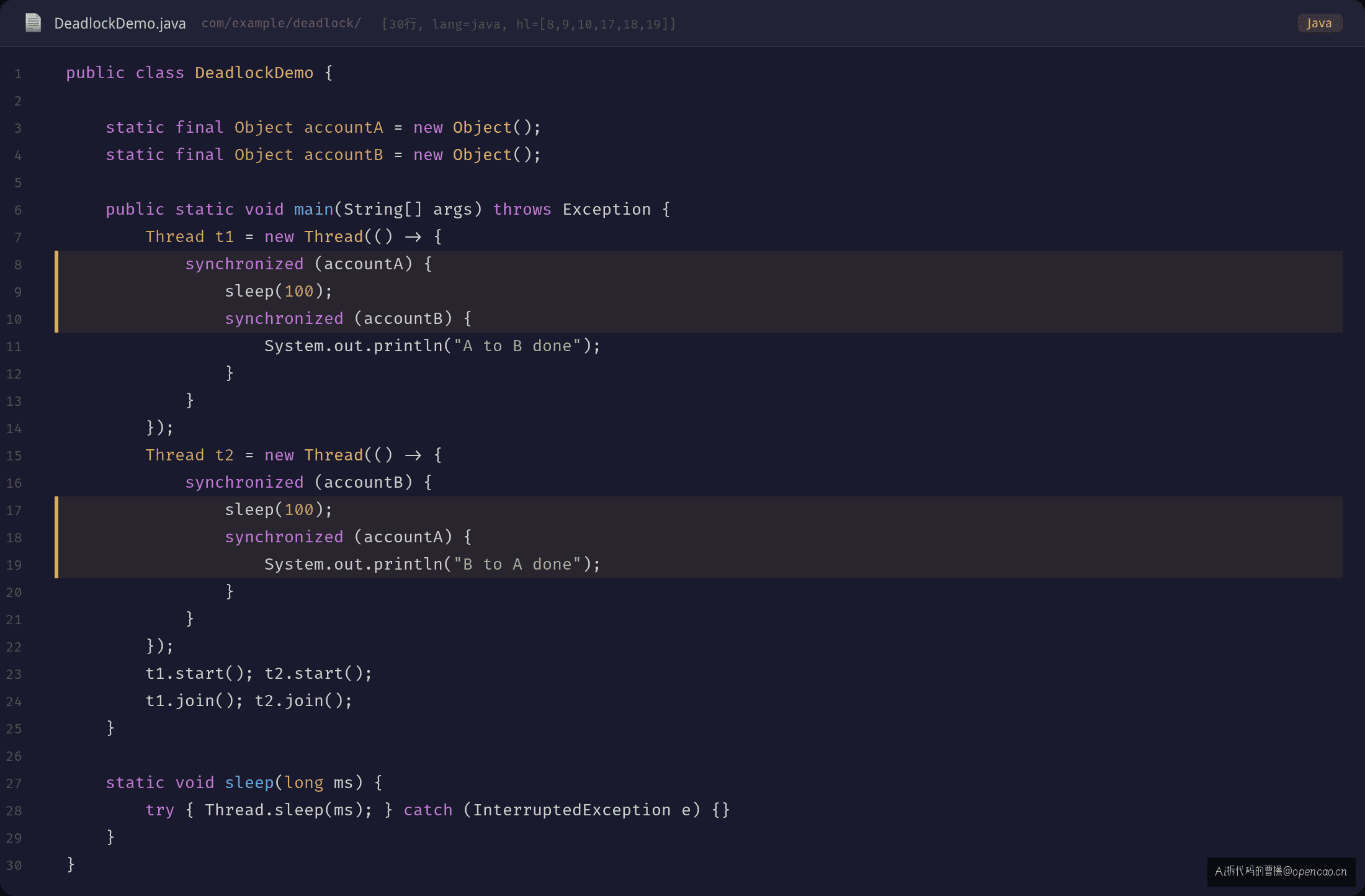Screen dimensions: 1365x896
Task: Click line number 17 in gutter
Action: pos(14,511)
